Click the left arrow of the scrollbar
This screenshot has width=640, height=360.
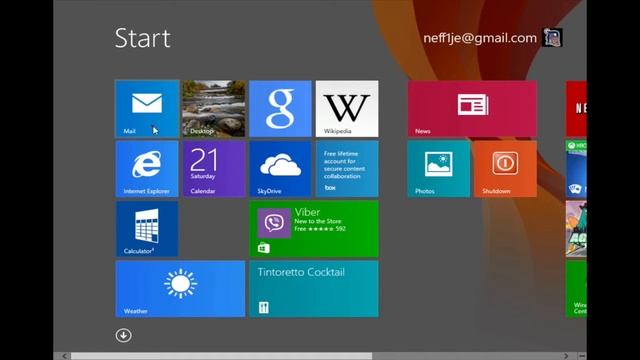click(64, 356)
